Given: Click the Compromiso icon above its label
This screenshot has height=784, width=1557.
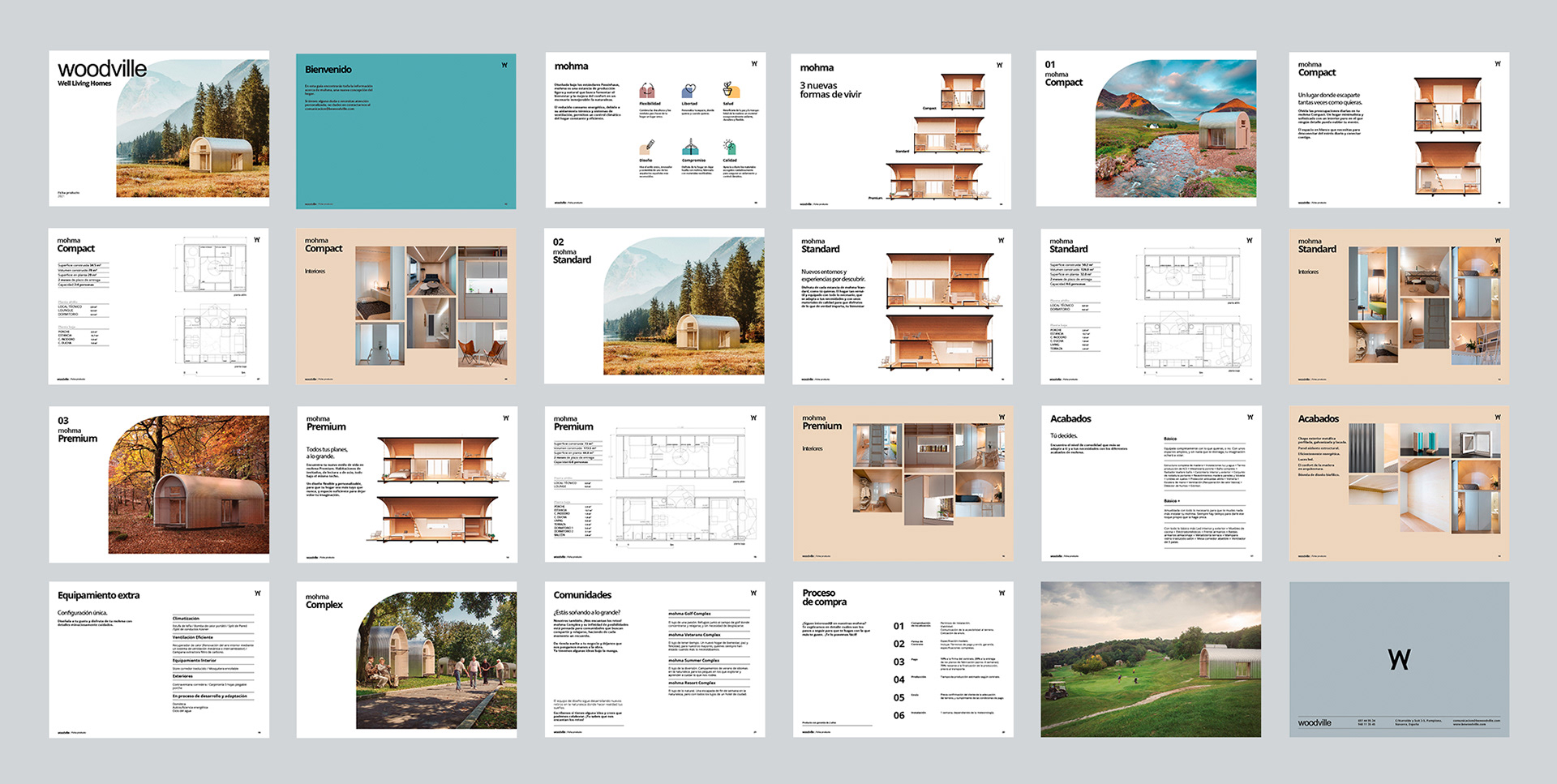Looking at the screenshot, I should (690, 147).
